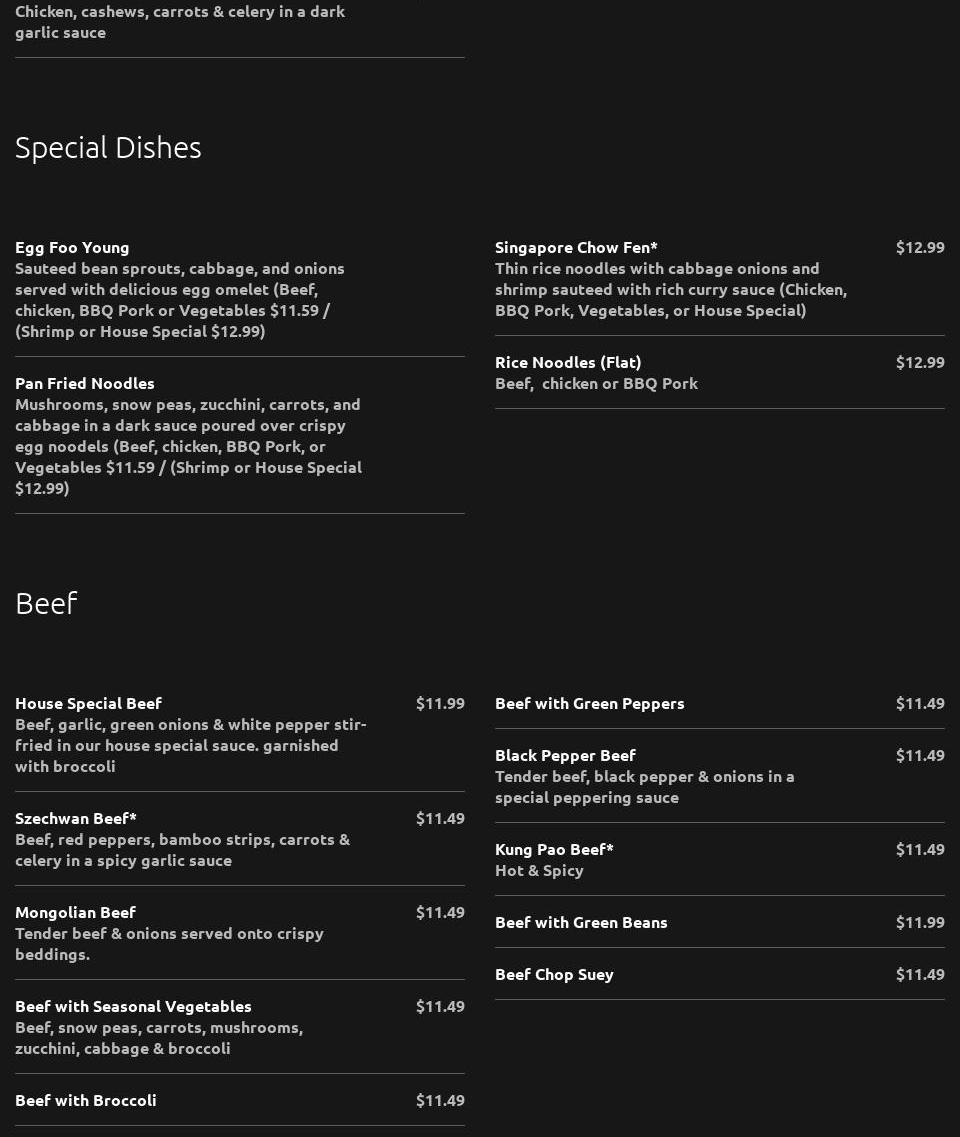
Task: Click the Beef Chop Suey item
Action: click(554, 974)
